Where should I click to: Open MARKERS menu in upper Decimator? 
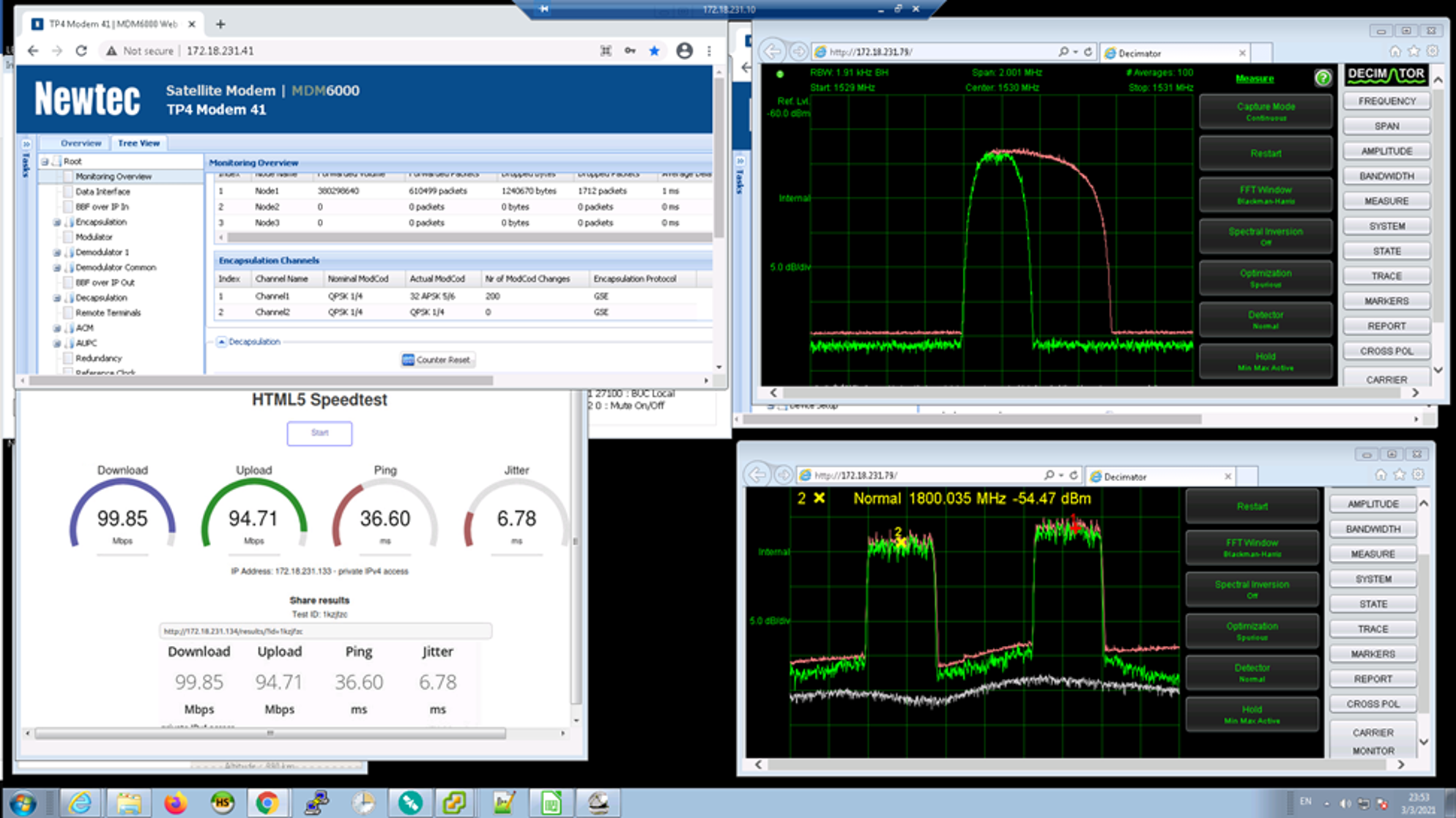tap(1386, 301)
